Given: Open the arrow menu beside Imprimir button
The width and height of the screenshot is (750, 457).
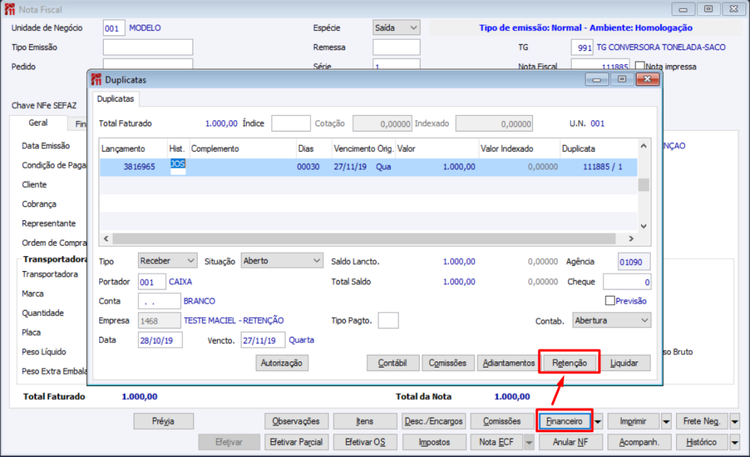Looking at the screenshot, I should pos(666,421).
